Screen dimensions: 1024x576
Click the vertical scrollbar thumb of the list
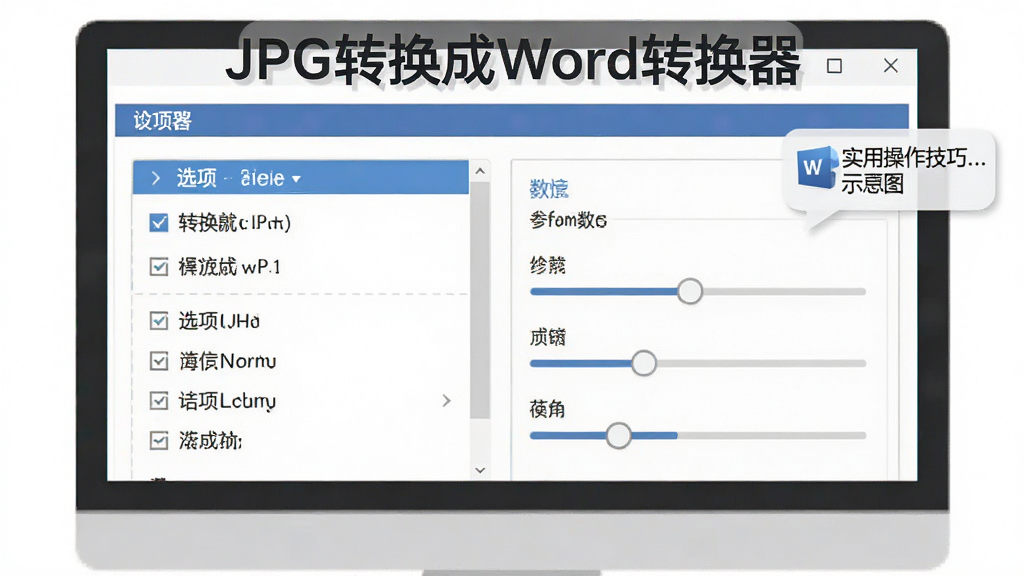480,300
